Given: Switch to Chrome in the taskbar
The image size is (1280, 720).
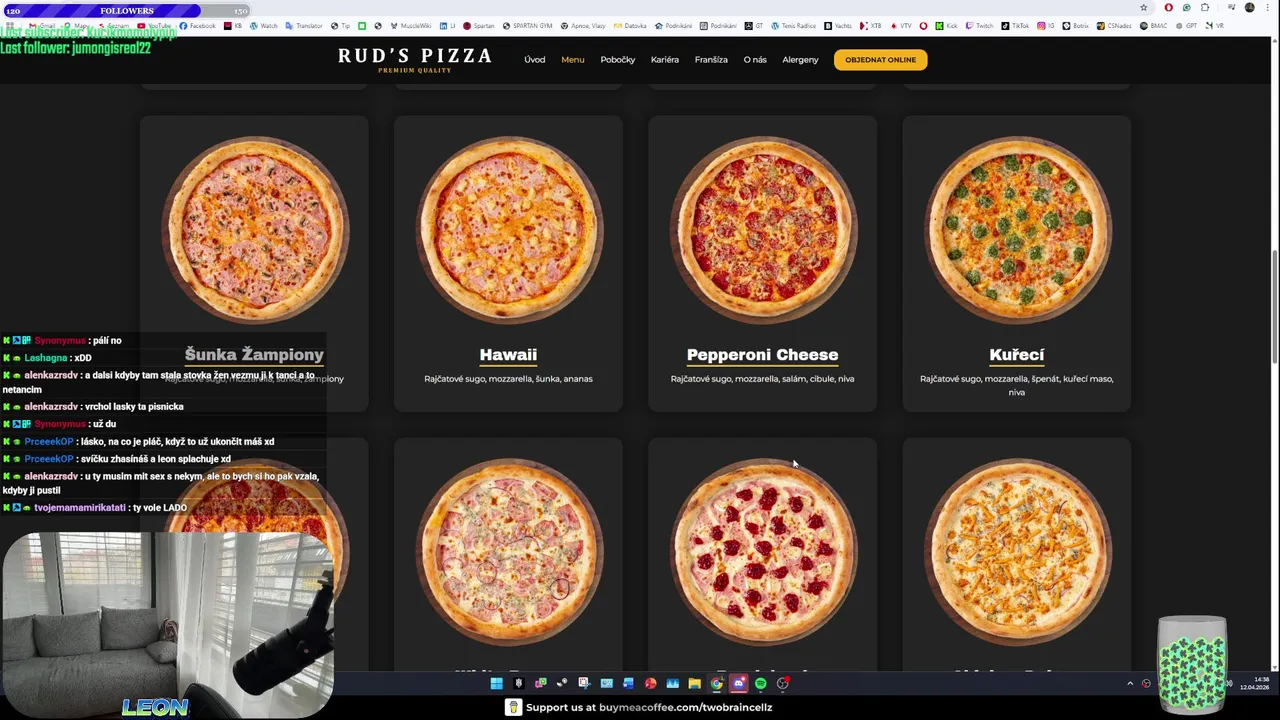Looking at the screenshot, I should (717, 683).
